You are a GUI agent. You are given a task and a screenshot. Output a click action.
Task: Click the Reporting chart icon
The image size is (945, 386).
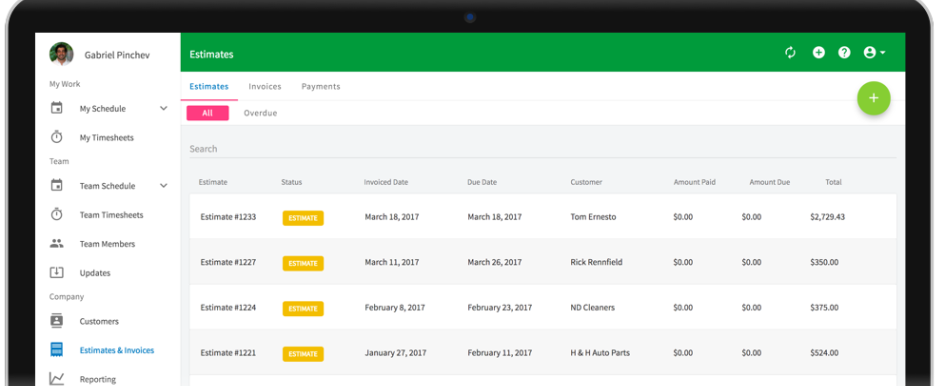(x=57, y=379)
